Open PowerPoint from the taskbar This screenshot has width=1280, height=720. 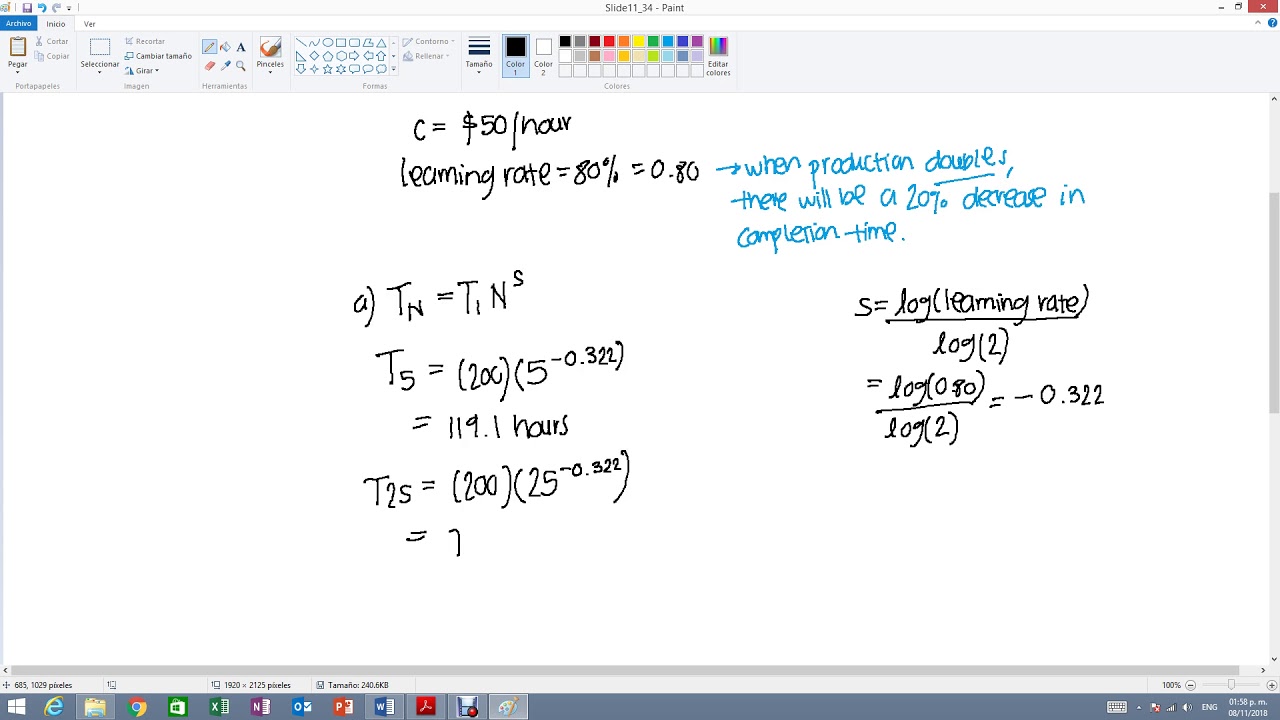pos(343,707)
